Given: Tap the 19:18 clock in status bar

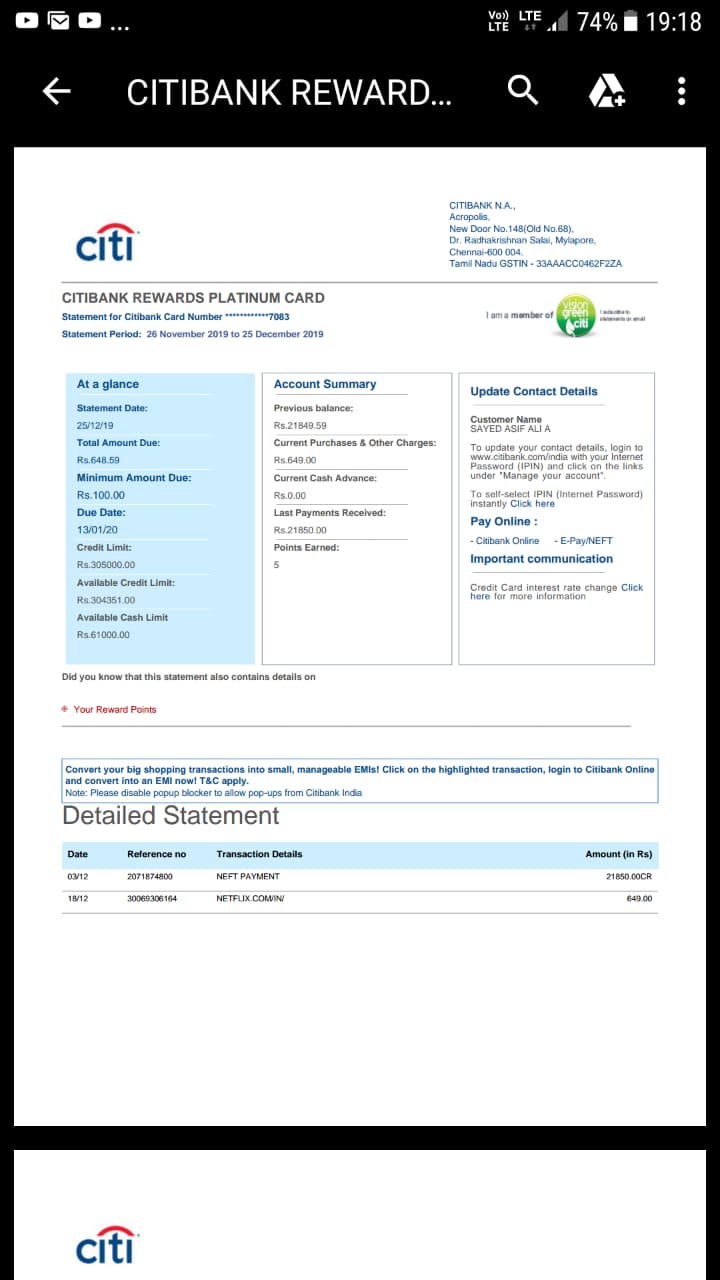Looking at the screenshot, I should 674,21.
